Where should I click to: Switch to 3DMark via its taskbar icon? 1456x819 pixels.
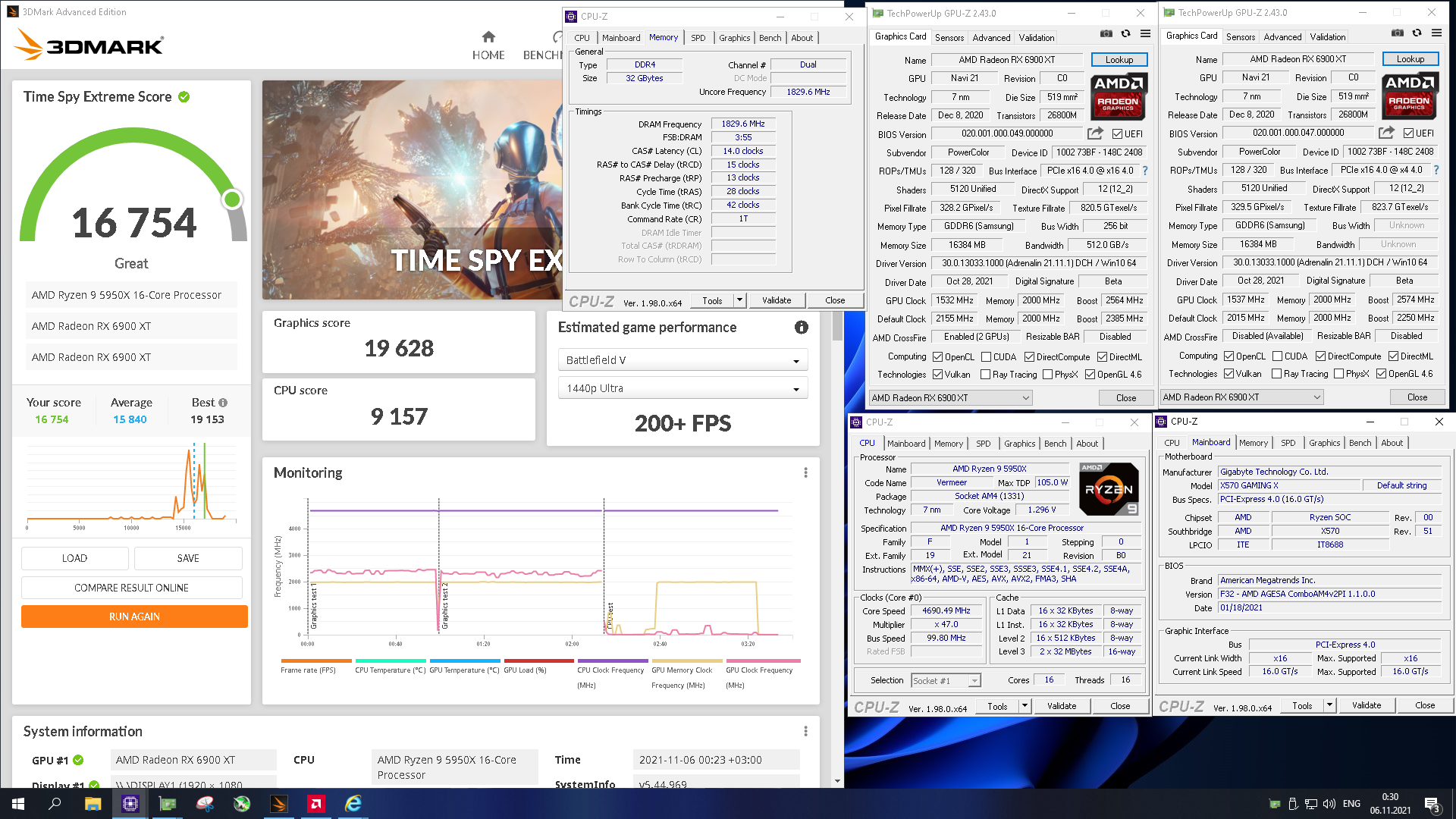tap(279, 804)
